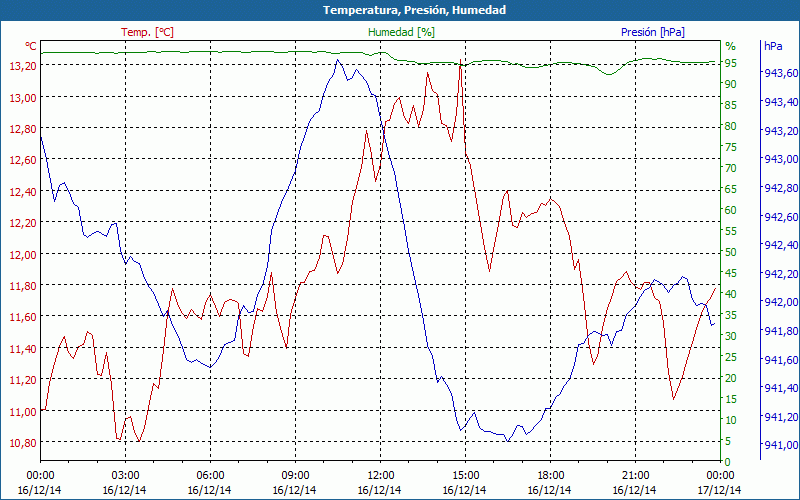
Task: Click the '11,80' temperature axis value
Action: coord(23,286)
